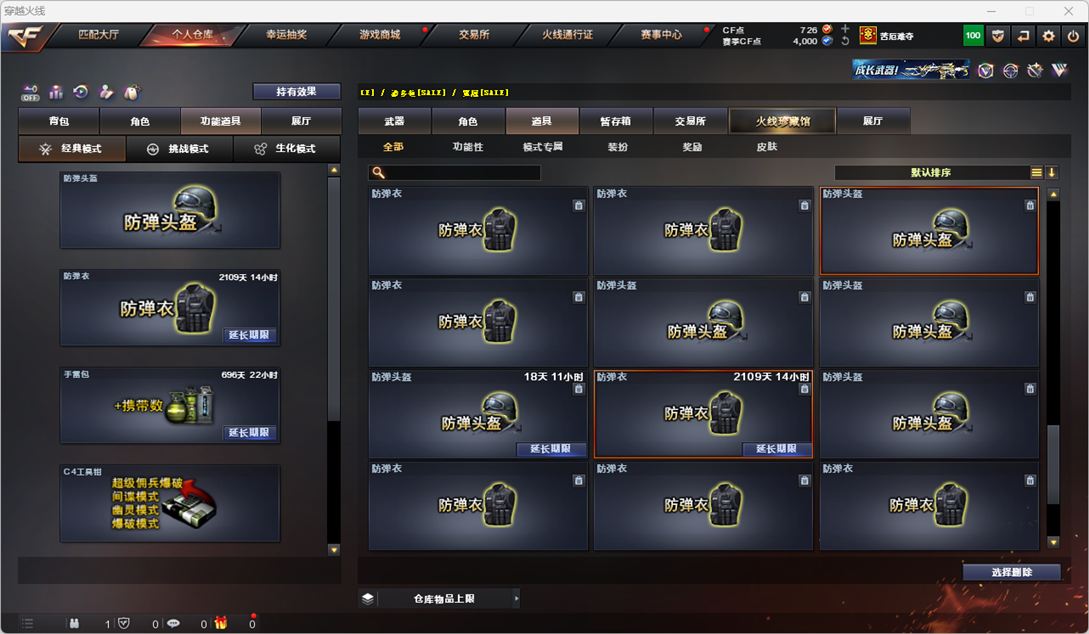Click the statistics bar chart icon

pyautogui.click(x=56, y=92)
